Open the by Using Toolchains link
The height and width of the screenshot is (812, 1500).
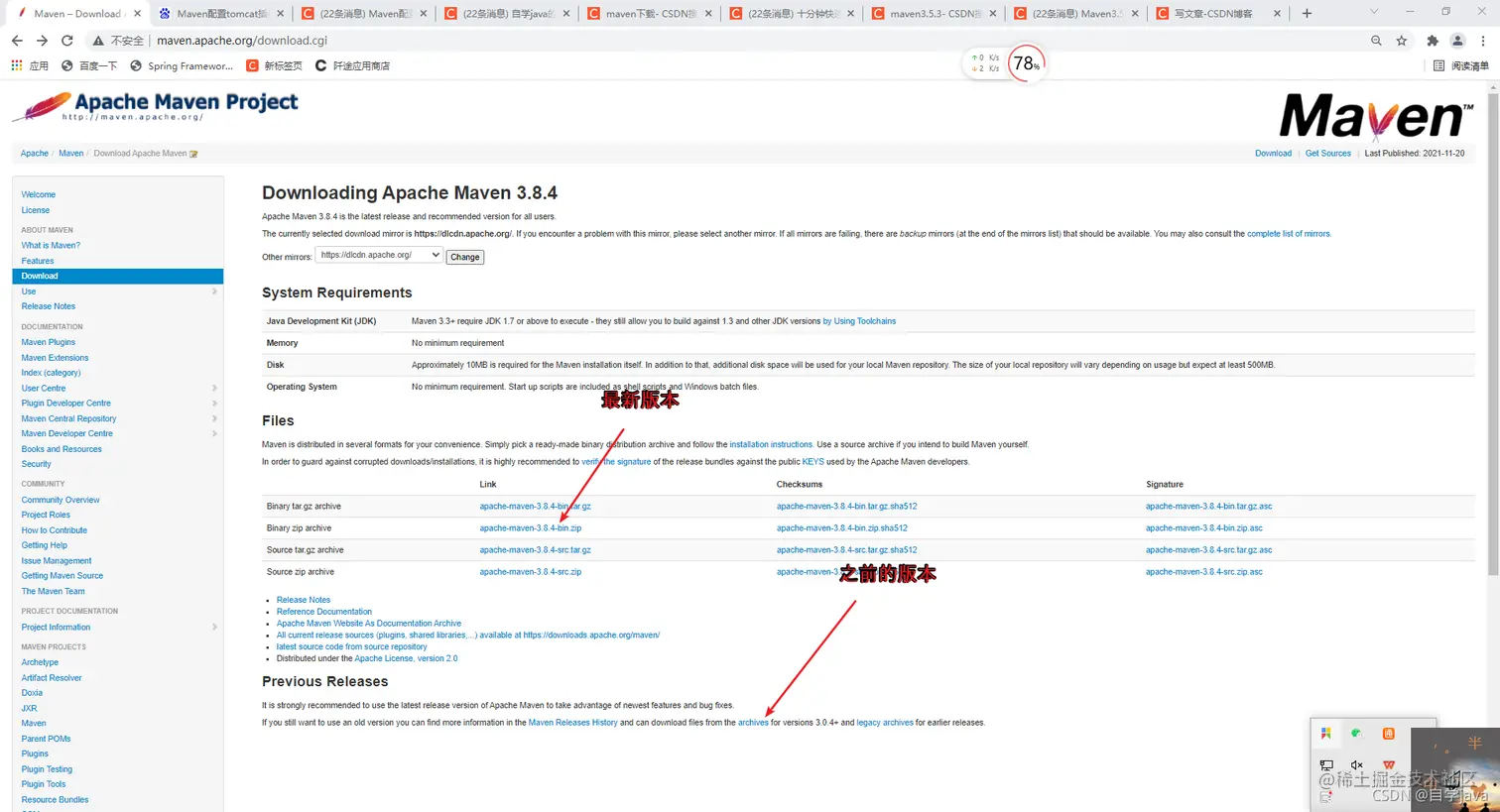859,321
